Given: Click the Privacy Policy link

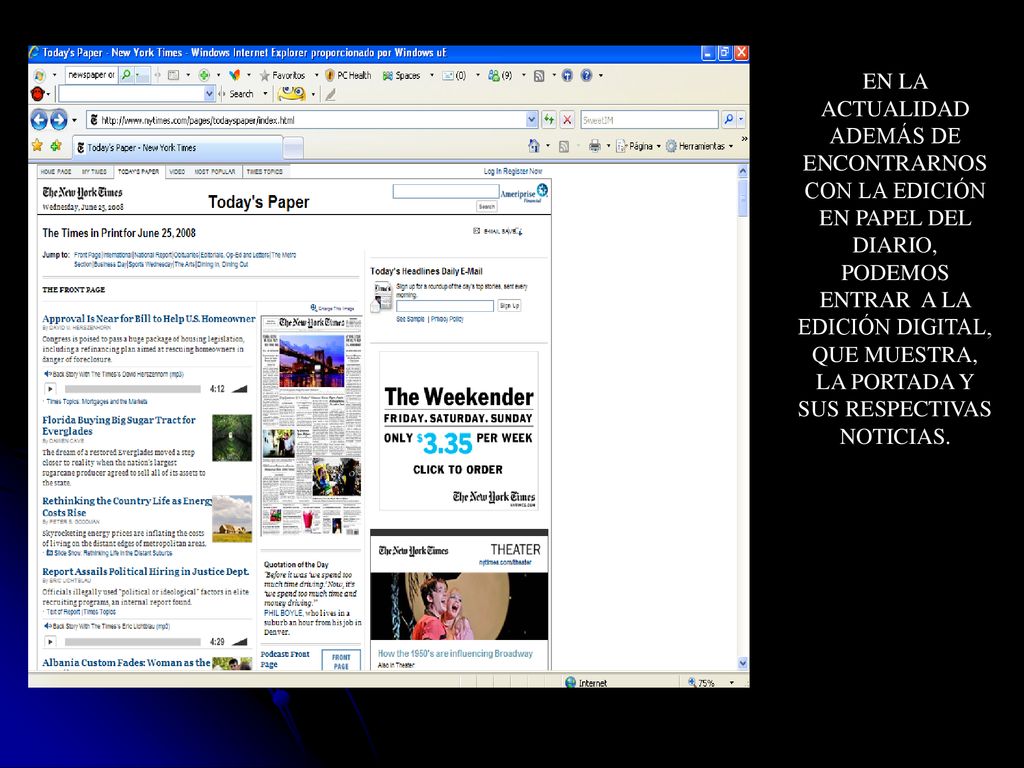Looking at the screenshot, I should (x=447, y=319).
